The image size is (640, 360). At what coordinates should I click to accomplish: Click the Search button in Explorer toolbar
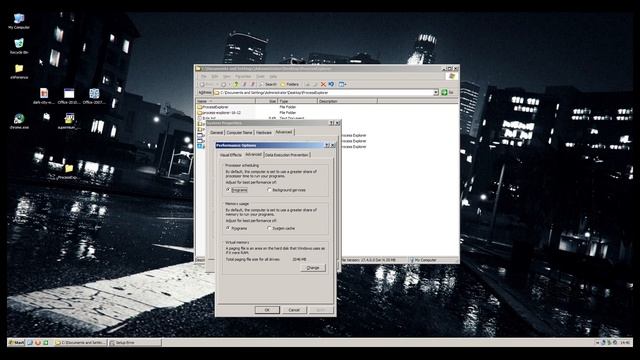(268, 84)
